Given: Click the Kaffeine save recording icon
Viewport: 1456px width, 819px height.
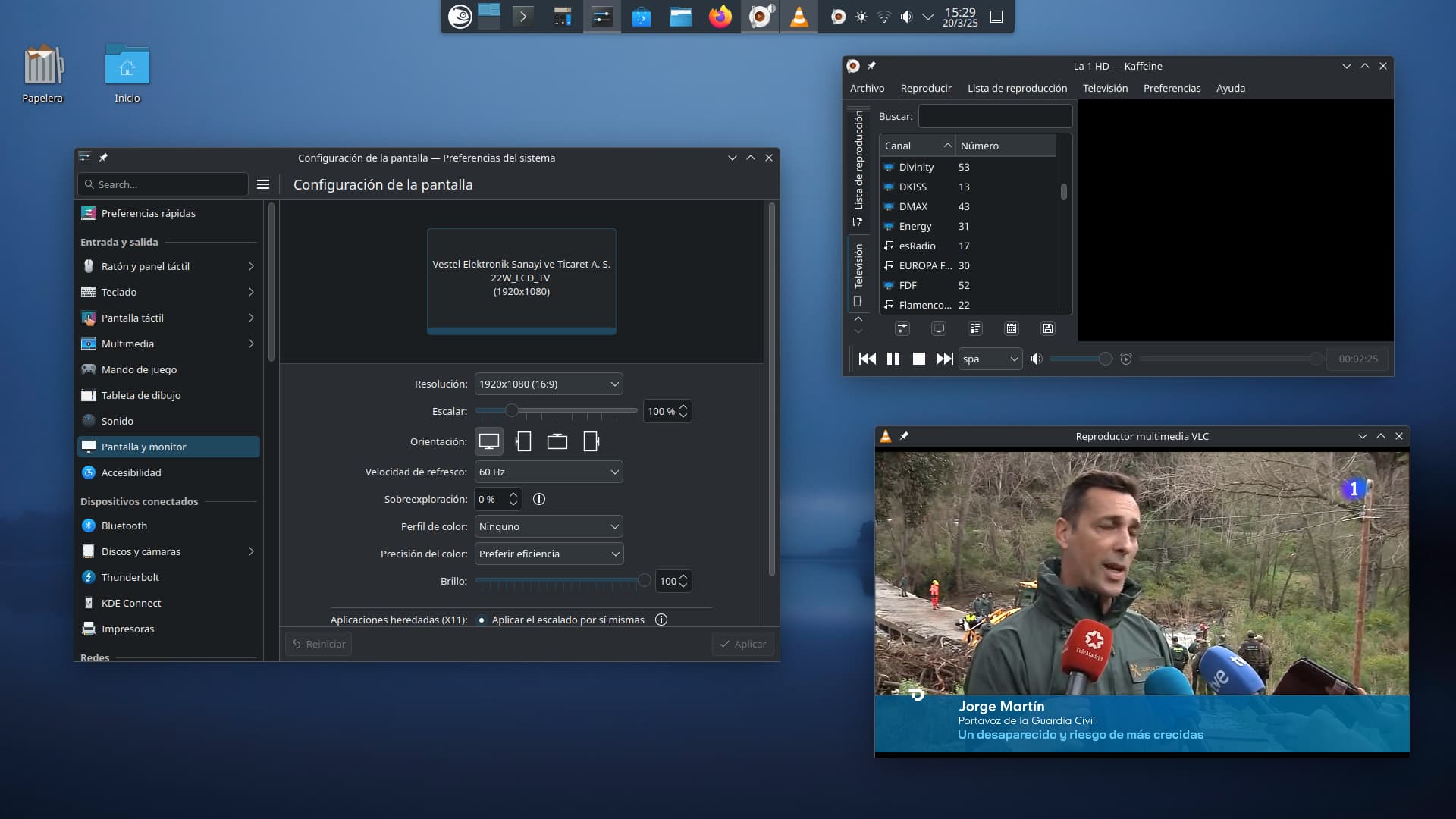Looking at the screenshot, I should (x=1047, y=328).
